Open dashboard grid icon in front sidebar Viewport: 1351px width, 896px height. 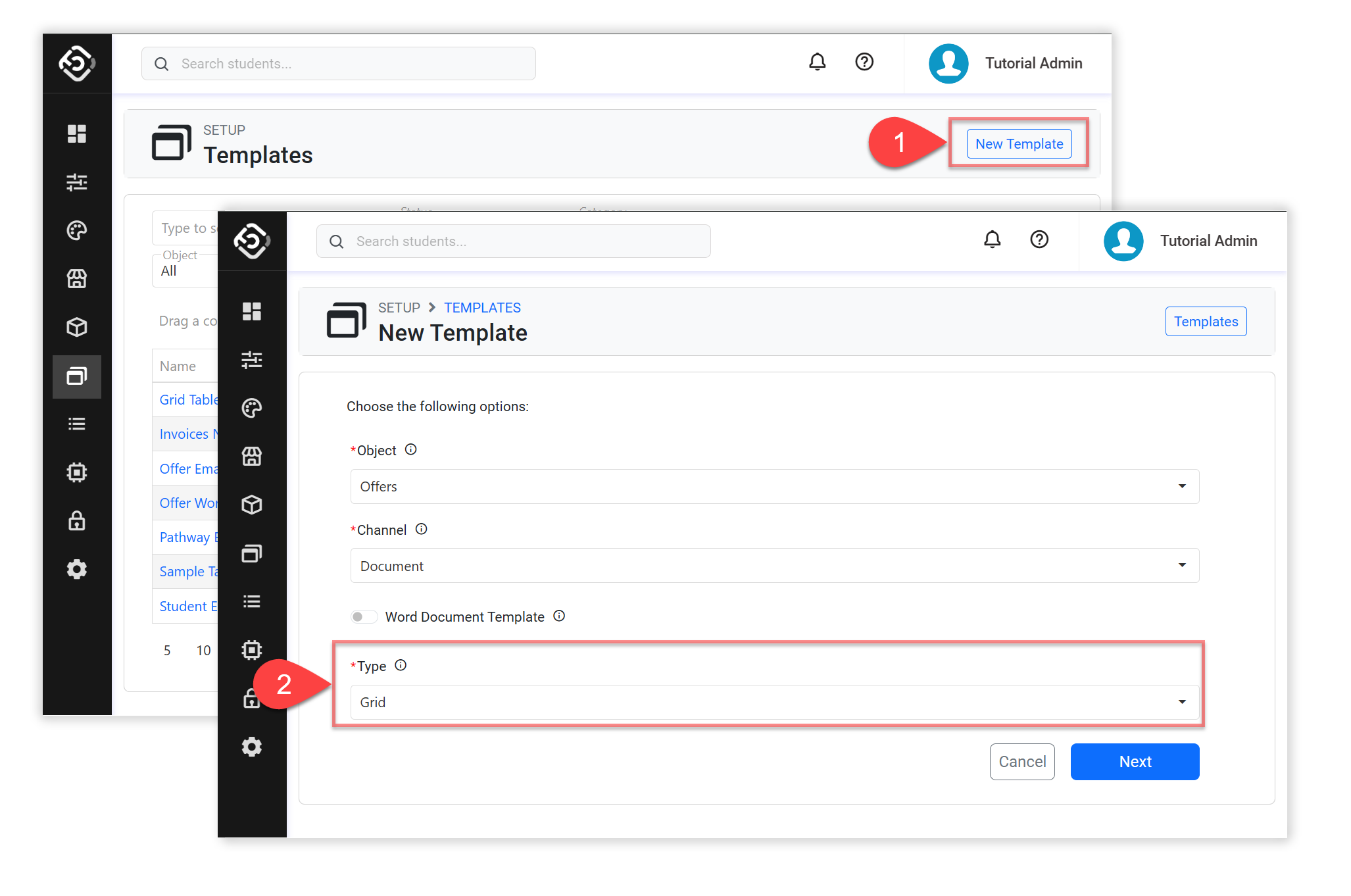pos(252,311)
